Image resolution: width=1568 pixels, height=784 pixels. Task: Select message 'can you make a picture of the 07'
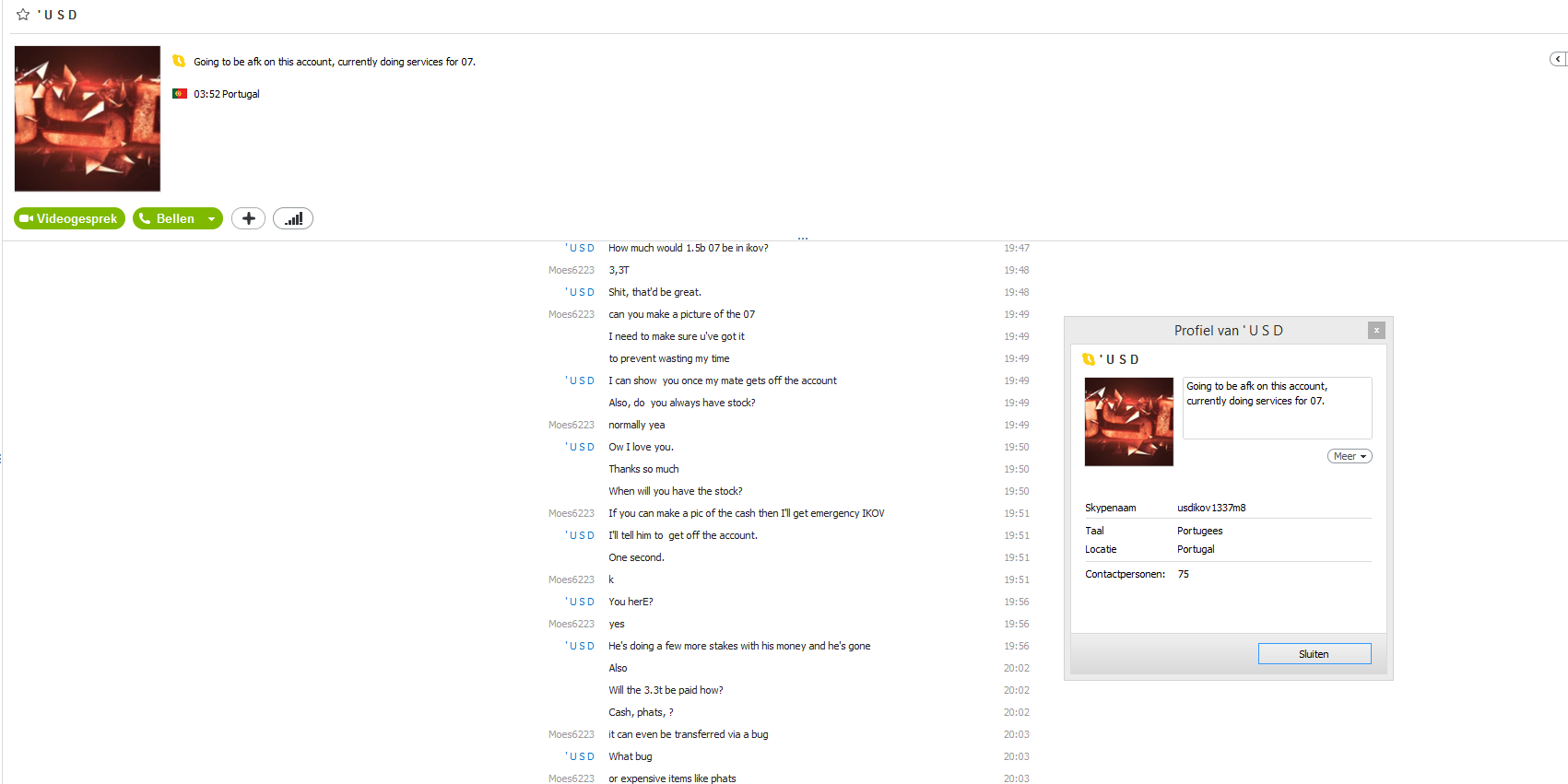pos(682,314)
